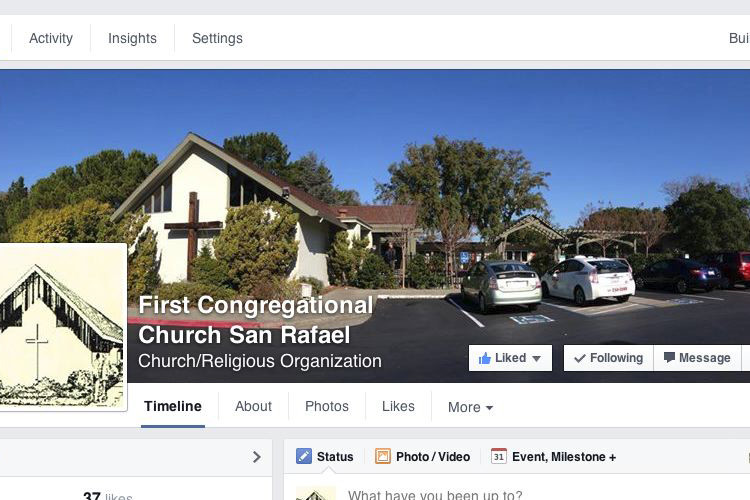Click the Following checkmark icon

(x=580, y=358)
